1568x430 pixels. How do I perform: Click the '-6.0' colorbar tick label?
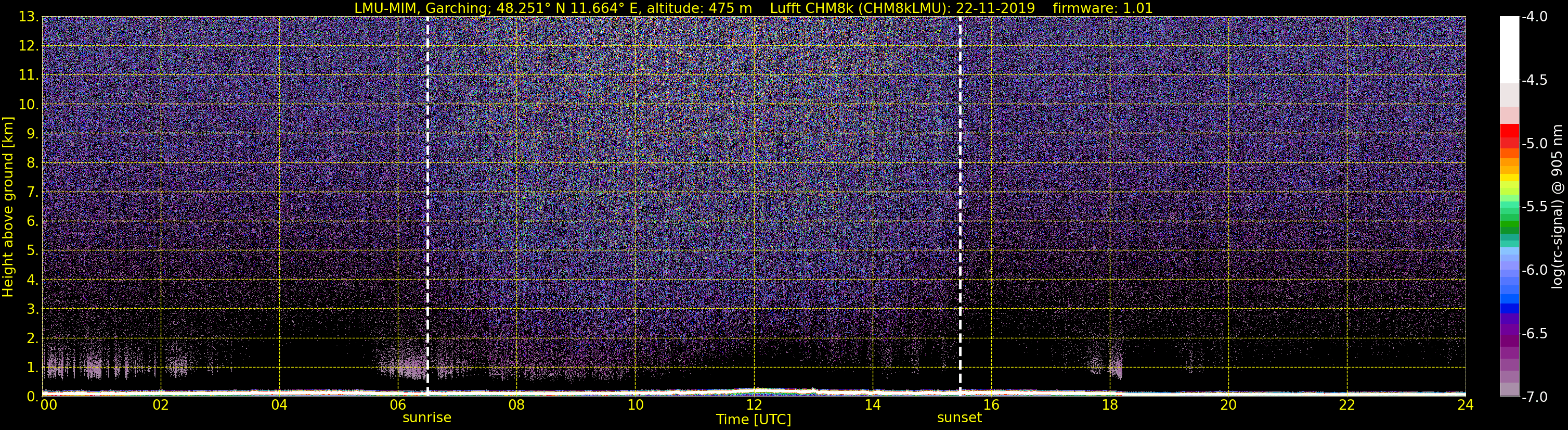click(1534, 270)
